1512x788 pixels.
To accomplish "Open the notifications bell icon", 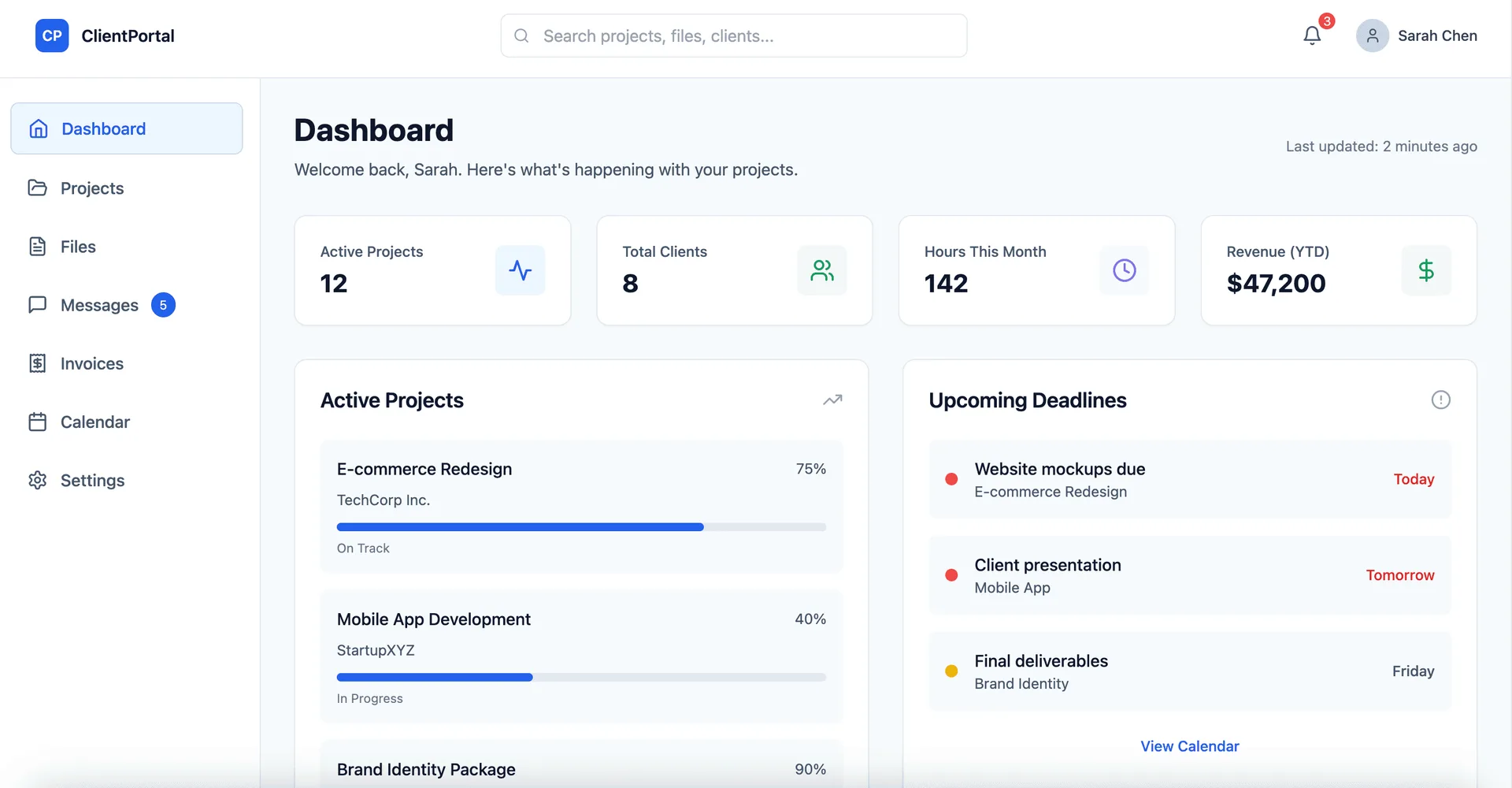I will pyautogui.click(x=1312, y=35).
